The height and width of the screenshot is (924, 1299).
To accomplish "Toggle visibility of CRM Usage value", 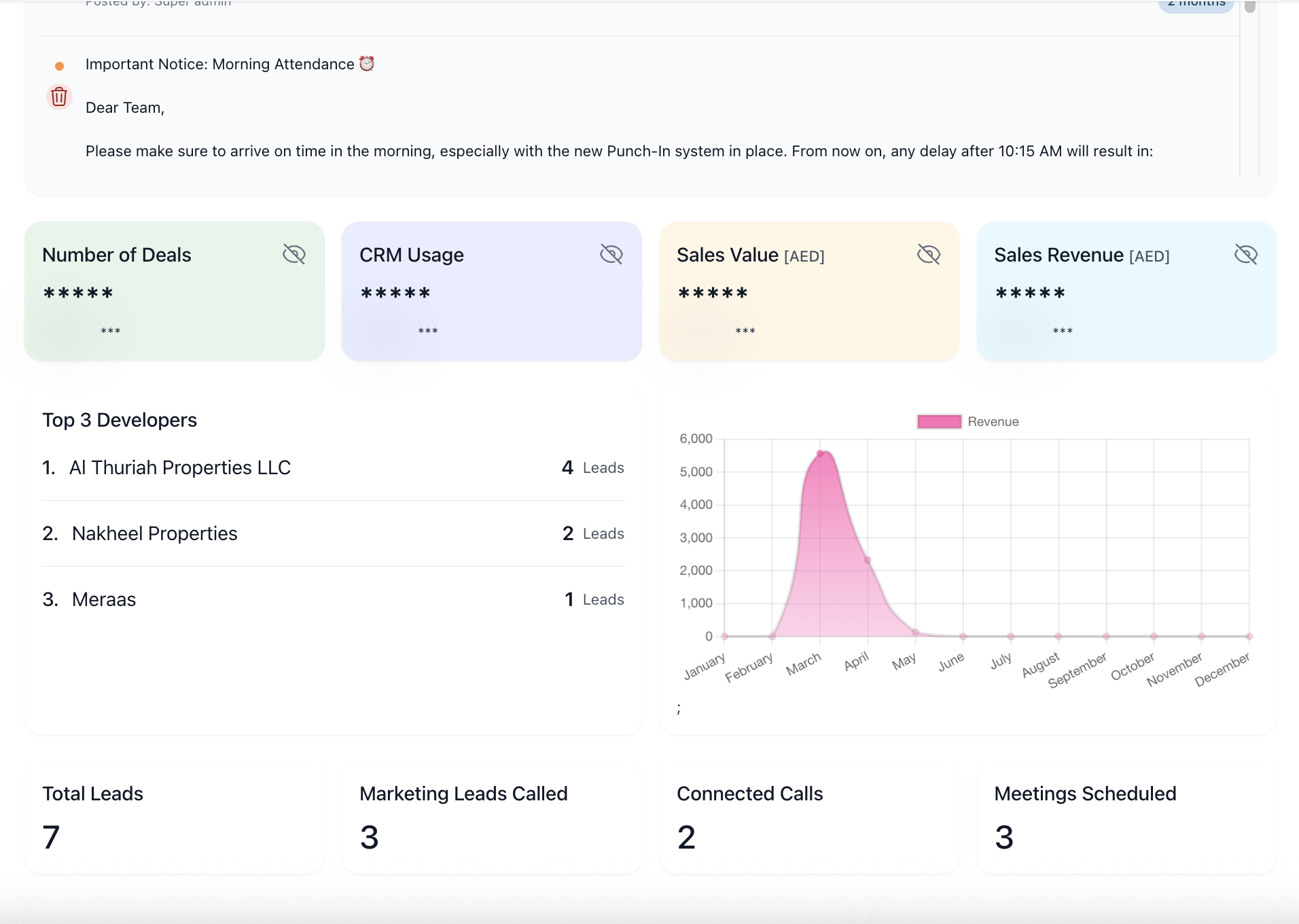I will point(611,255).
